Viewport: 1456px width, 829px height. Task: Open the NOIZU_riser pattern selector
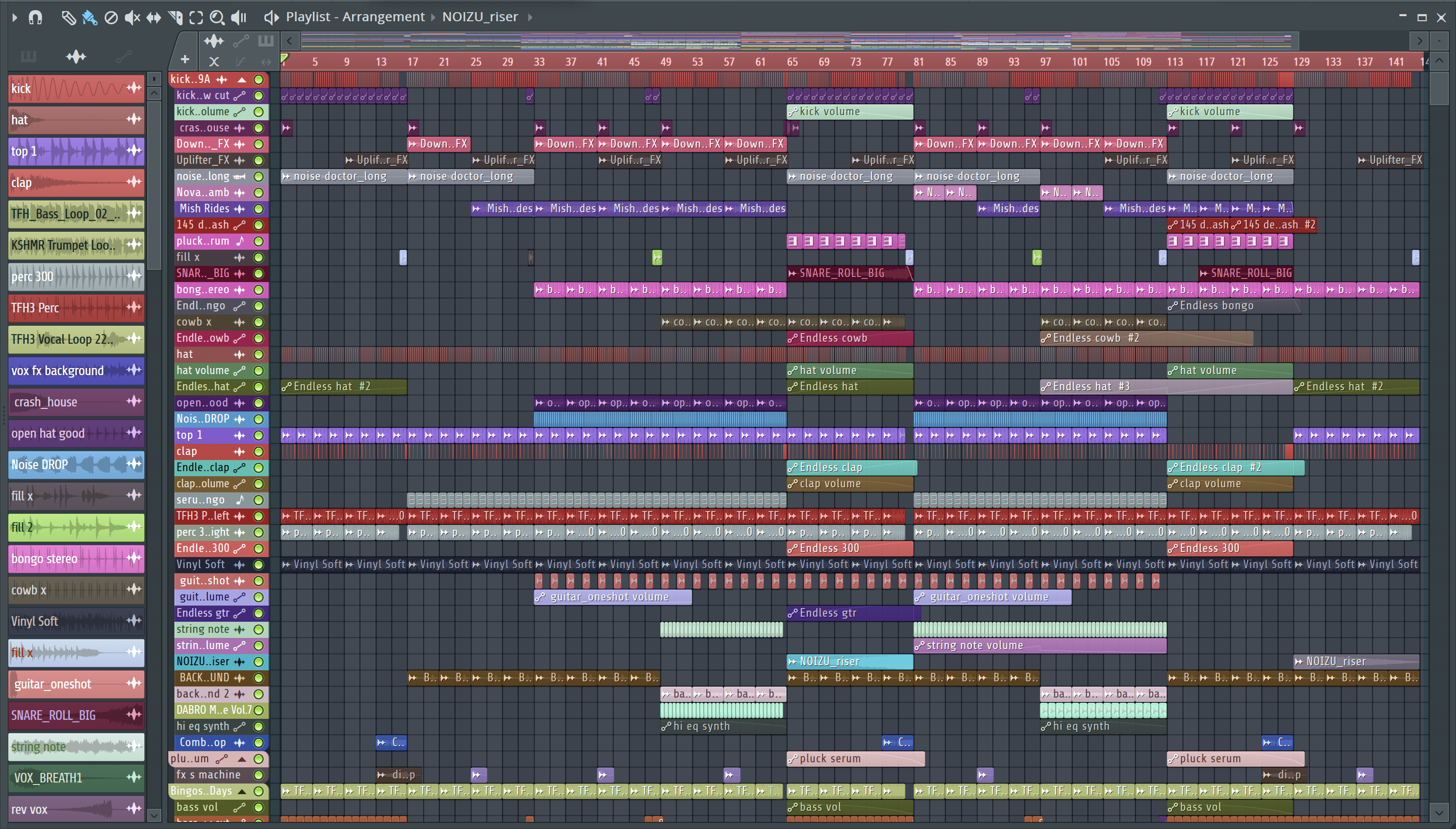coord(480,17)
